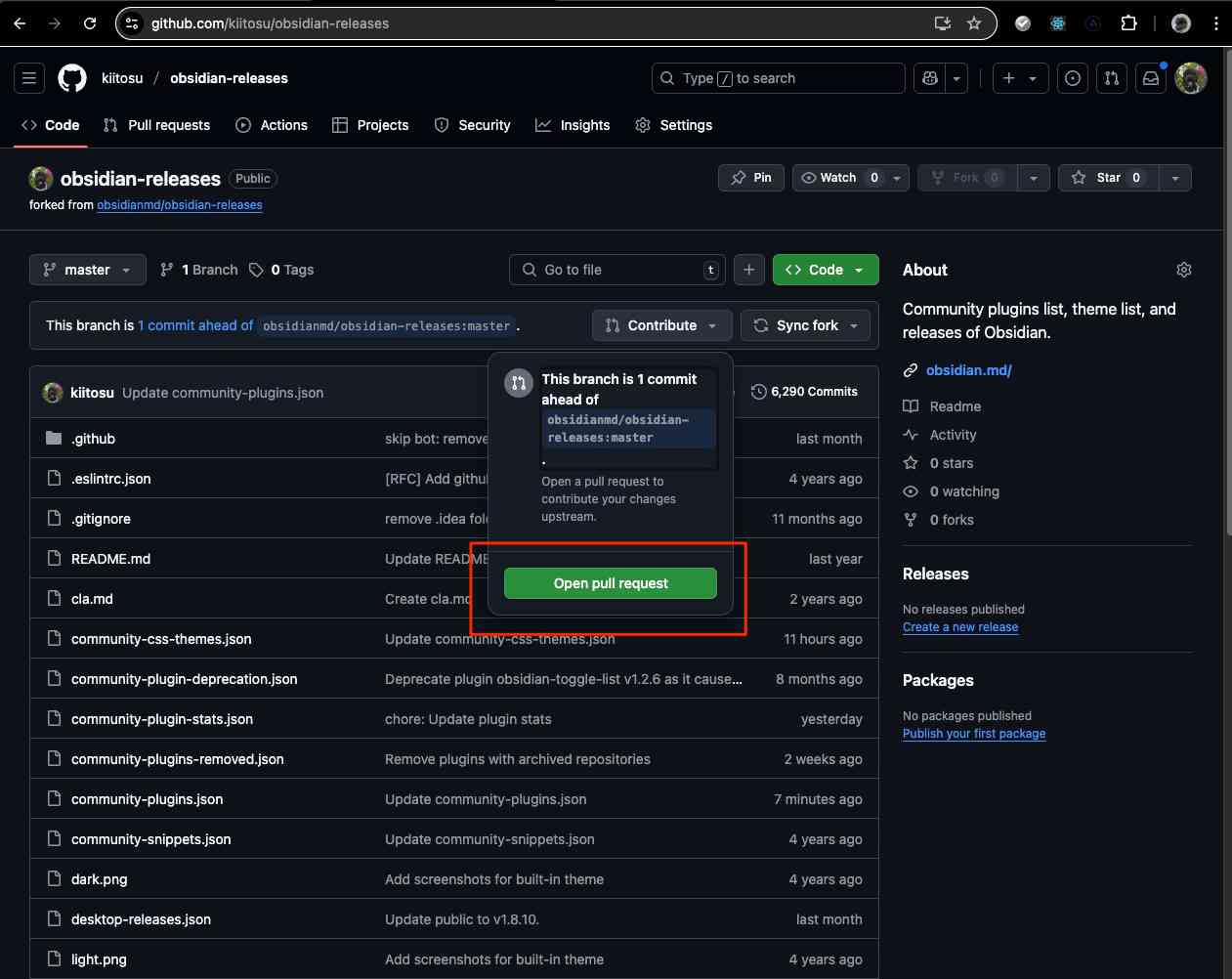Image resolution: width=1232 pixels, height=979 pixels.
Task: Click the add file plus button
Action: 748,270
